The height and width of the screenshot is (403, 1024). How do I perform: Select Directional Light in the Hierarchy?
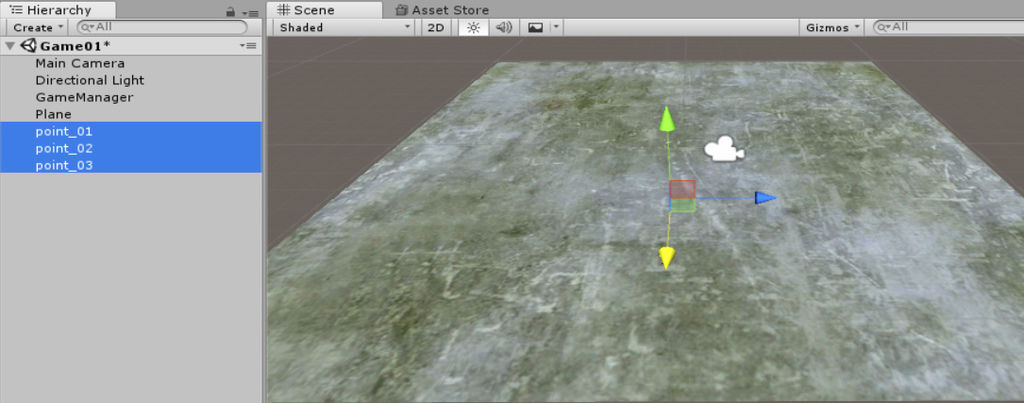131,80
